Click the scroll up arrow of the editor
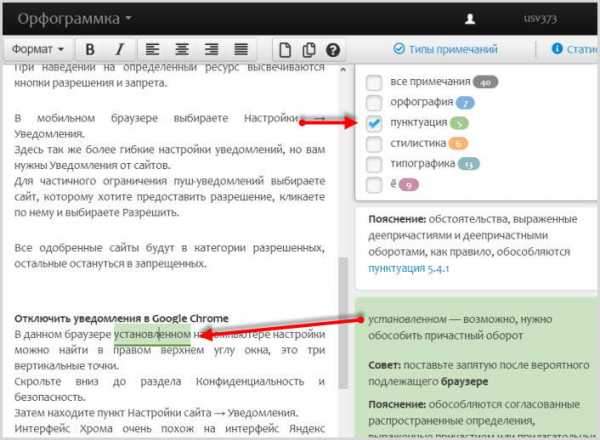 (343, 69)
